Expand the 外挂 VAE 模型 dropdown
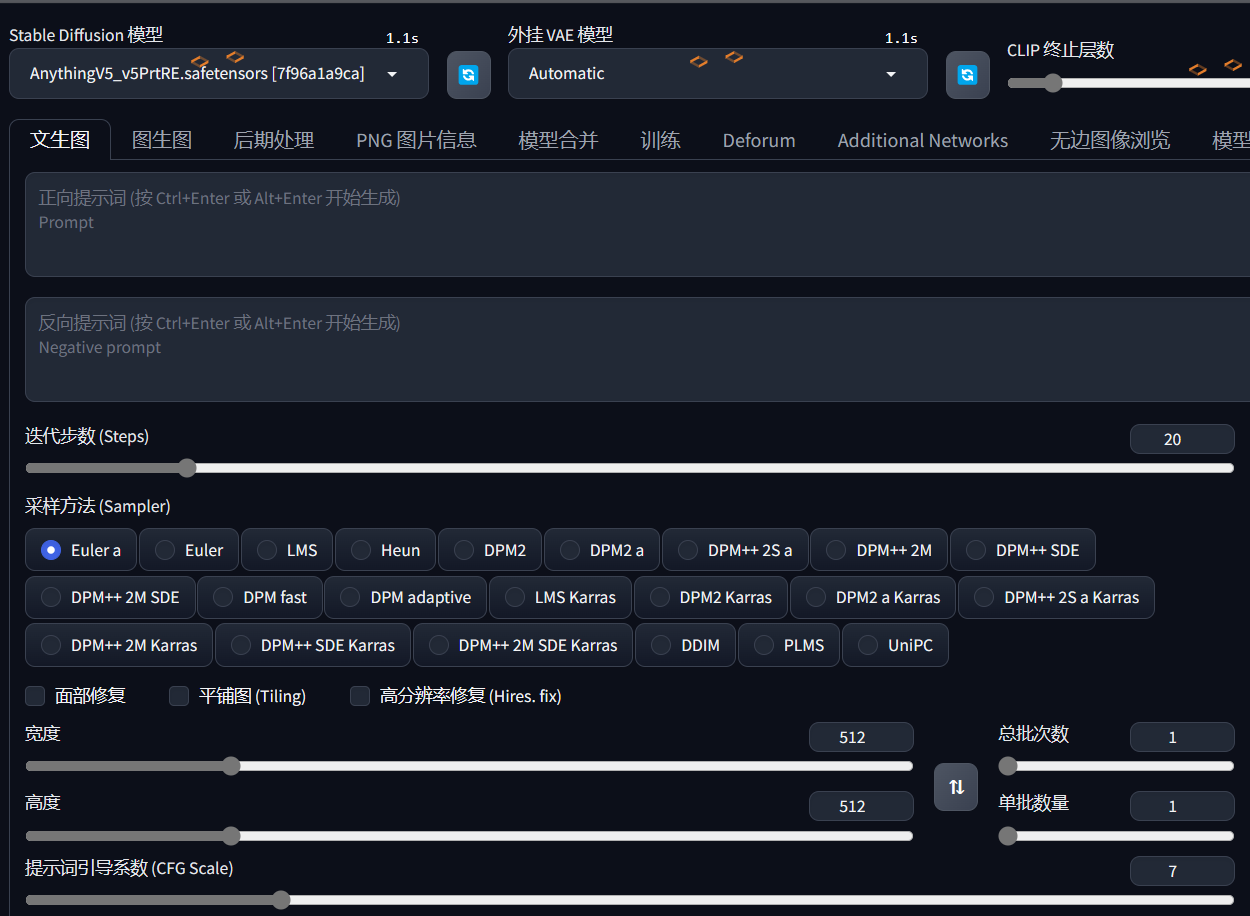The width and height of the screenshot is (1250, 916). point(717,74)
